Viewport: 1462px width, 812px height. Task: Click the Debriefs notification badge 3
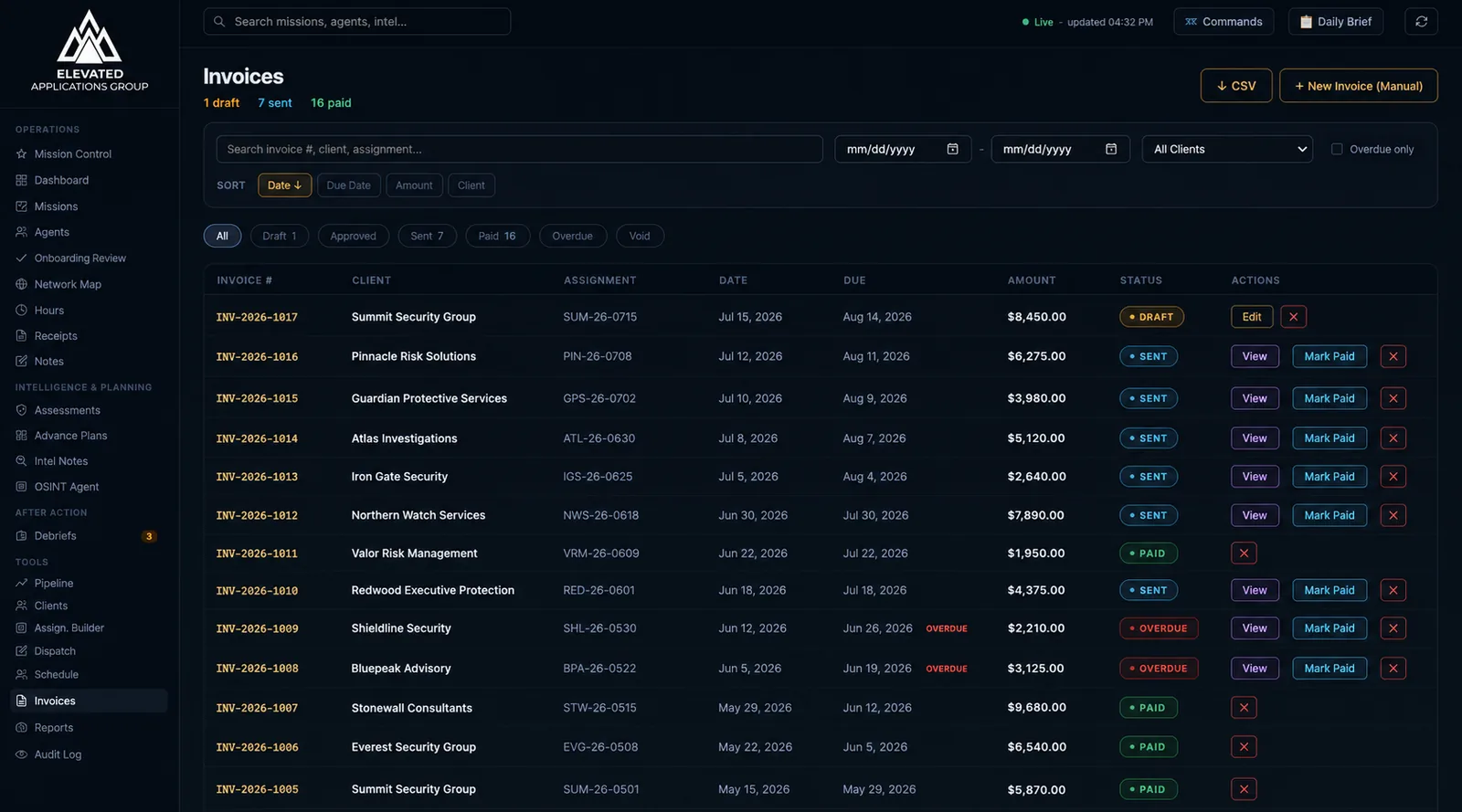(149, 536)
